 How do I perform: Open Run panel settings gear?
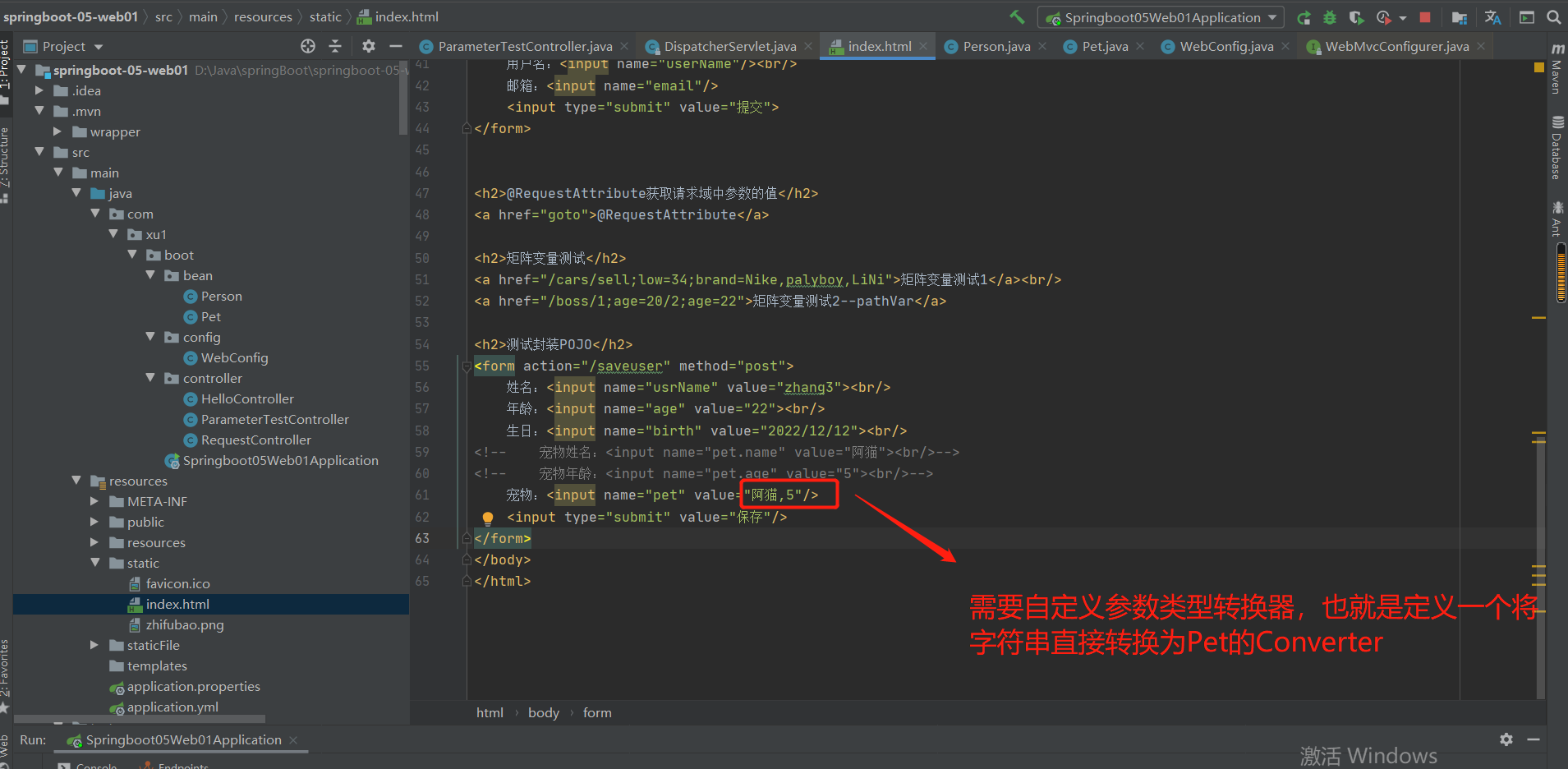click(1506, 739)
